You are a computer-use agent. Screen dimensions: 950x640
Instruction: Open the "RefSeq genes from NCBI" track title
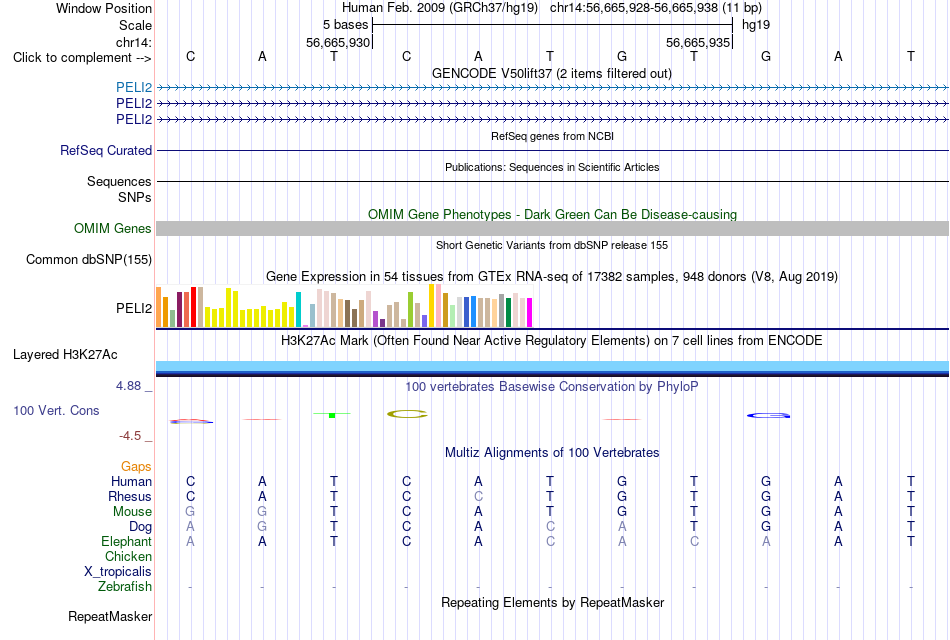(x=552, y=136)
